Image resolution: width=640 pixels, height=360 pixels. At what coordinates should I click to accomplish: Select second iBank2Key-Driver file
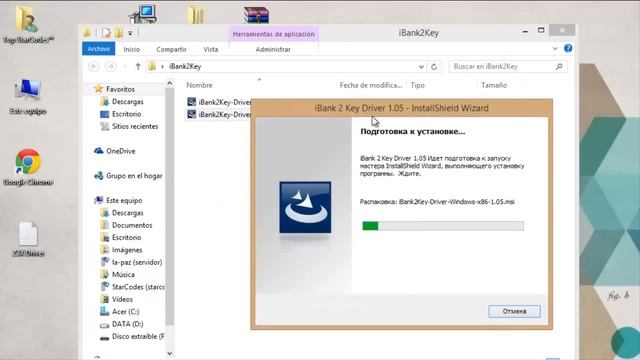219,115
